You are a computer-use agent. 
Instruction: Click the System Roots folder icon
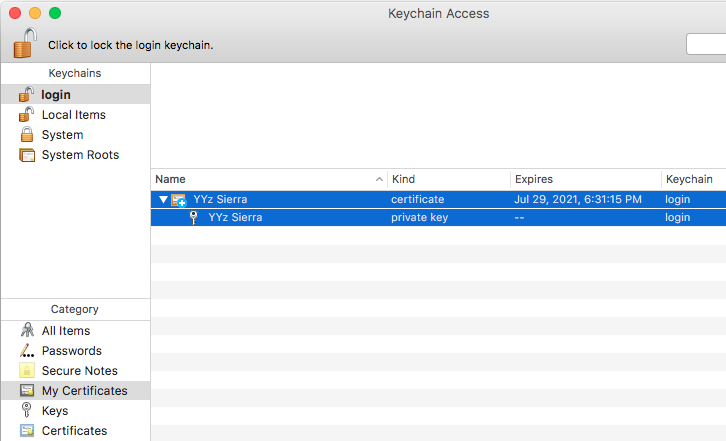(x=27, y=155)
